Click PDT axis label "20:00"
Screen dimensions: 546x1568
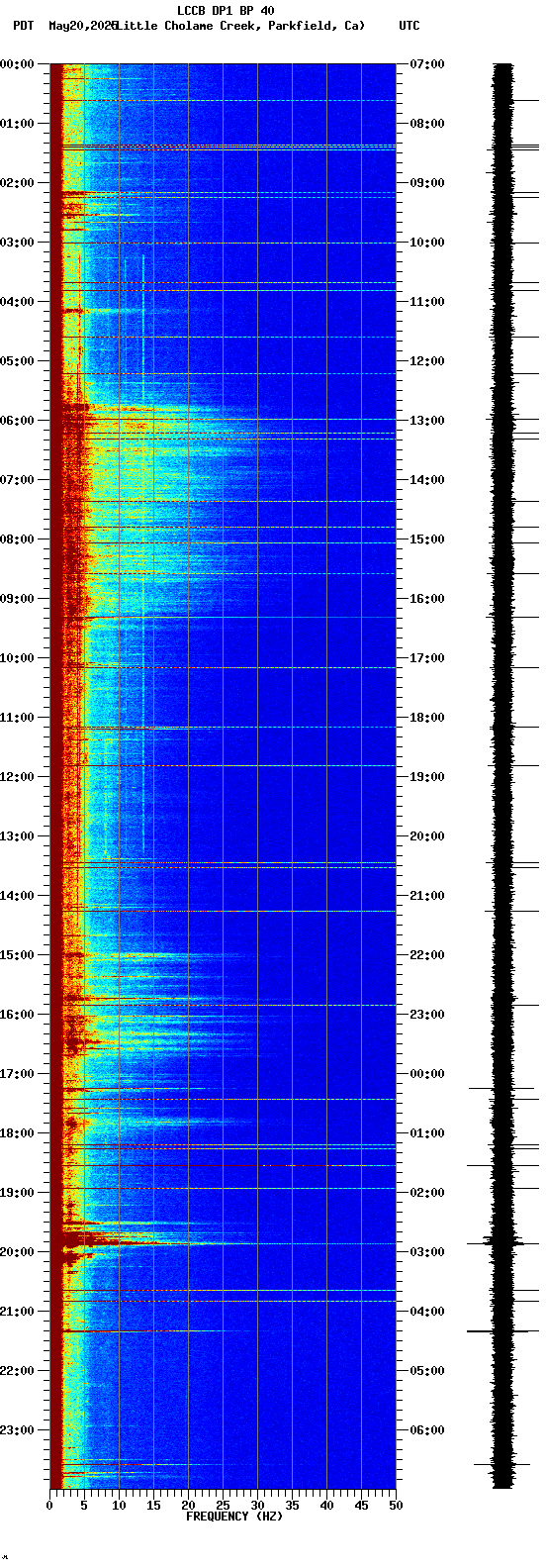[x=17, y=1252]
